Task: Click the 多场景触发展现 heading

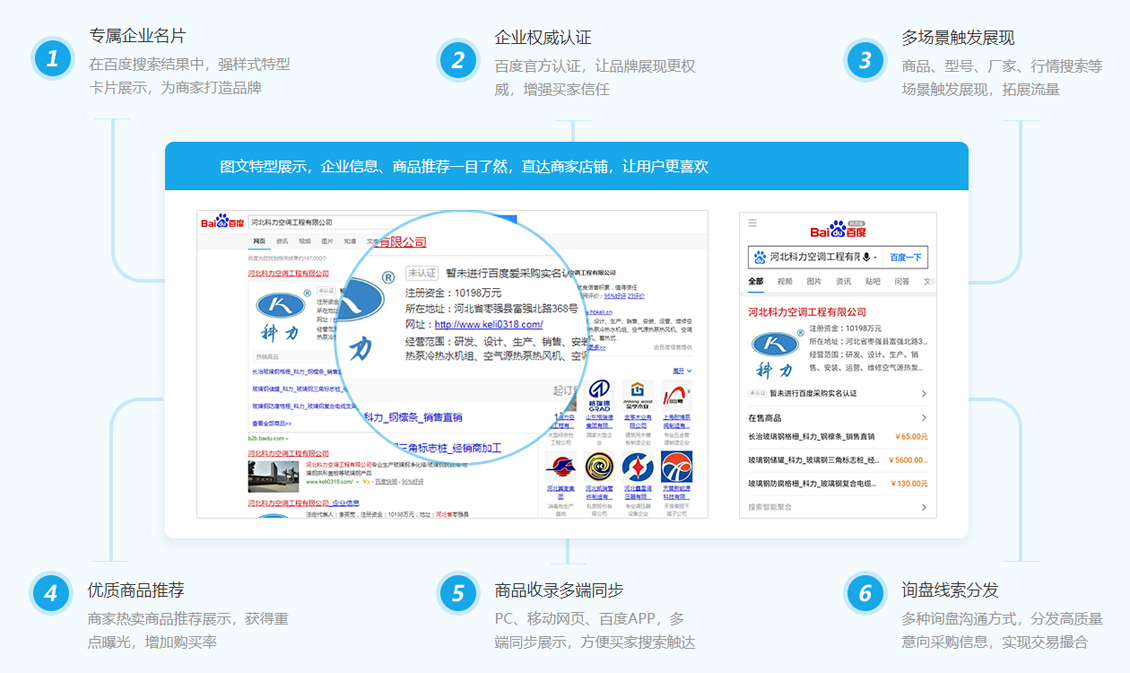Action: [958, 37]
